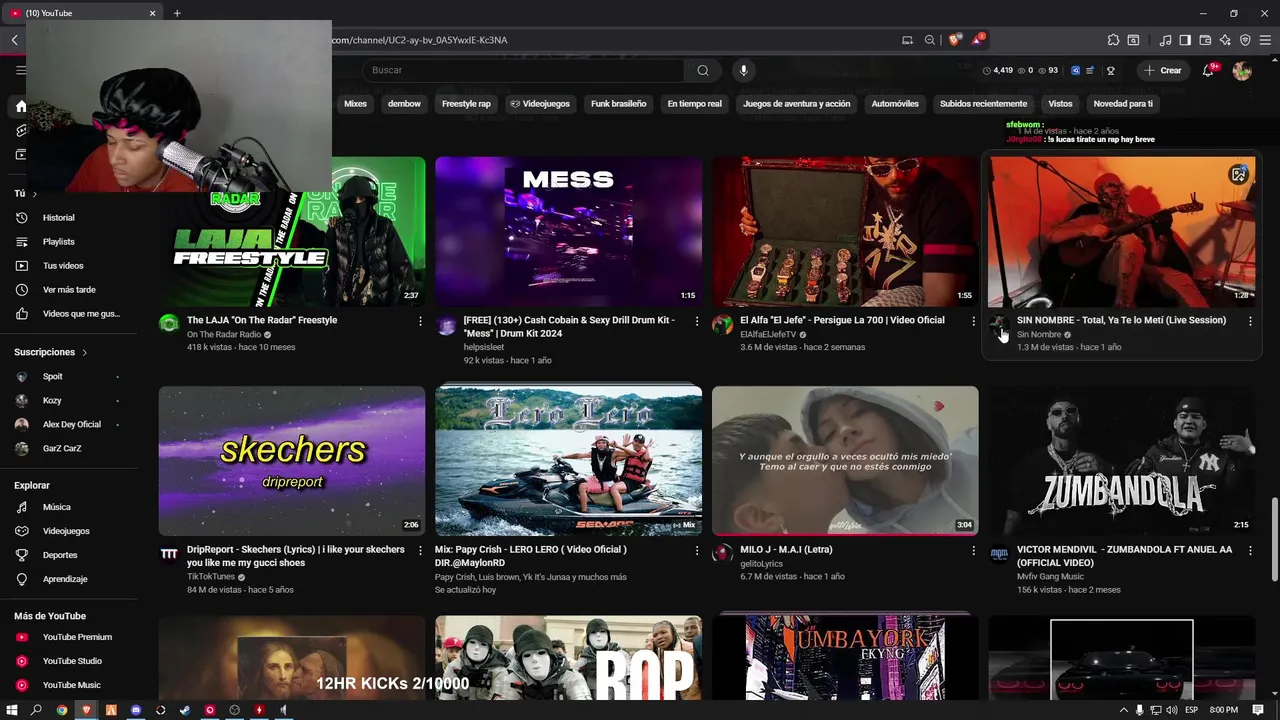Click the Buscar search field
The height and width of the screenshot is (720, 1280).
(525, 70)
